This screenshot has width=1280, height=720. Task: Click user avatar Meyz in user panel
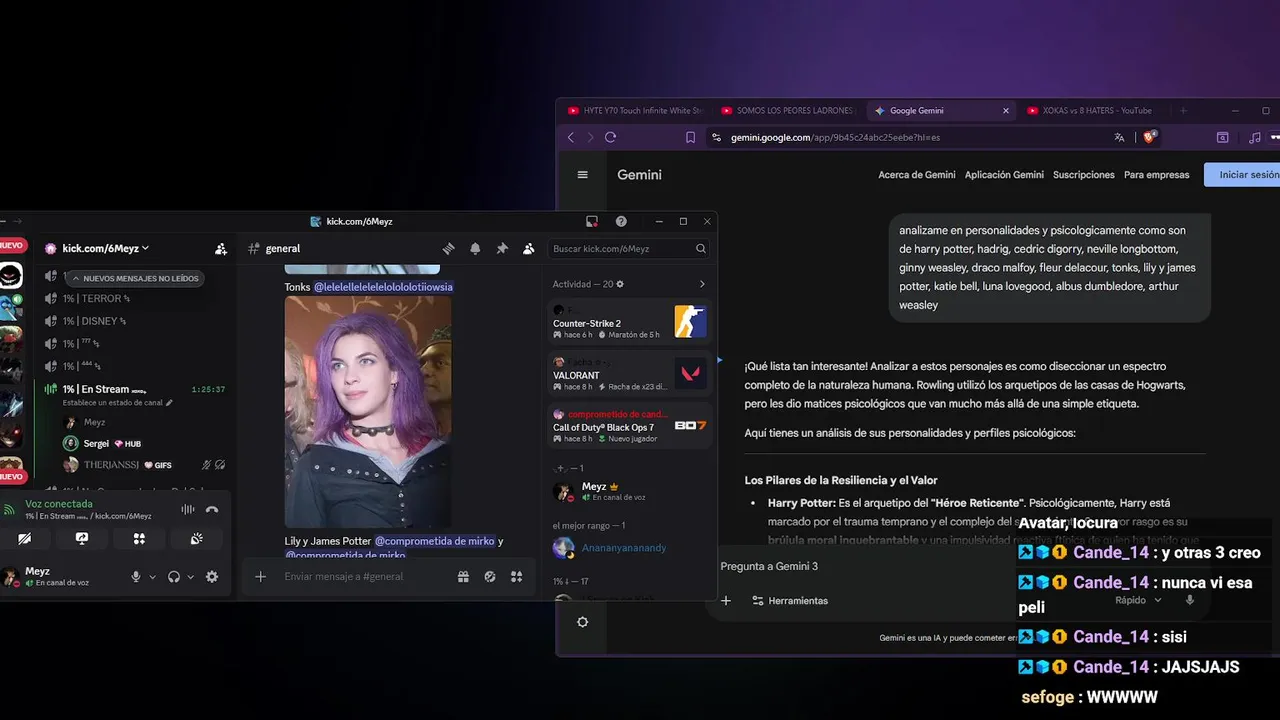11,576
